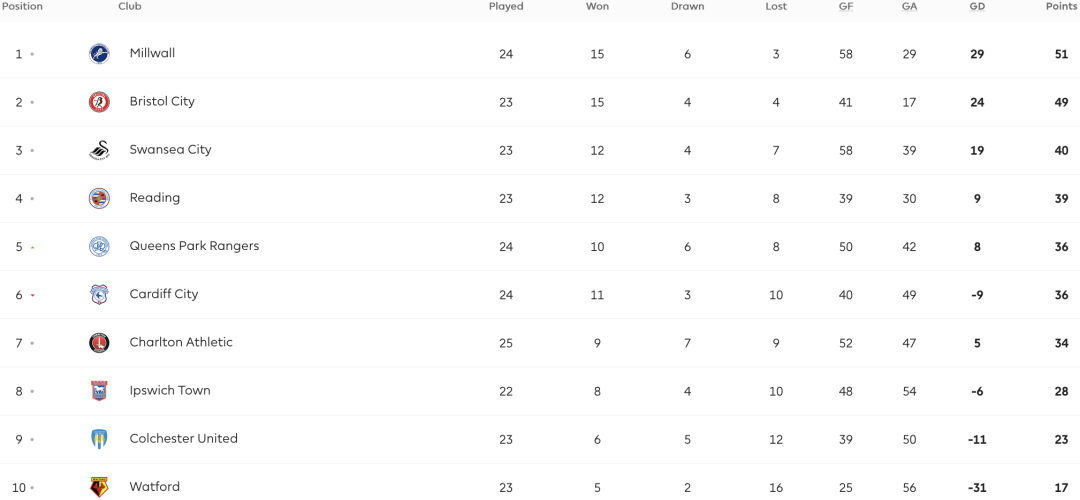Click the Cardiff City bluebird crest

tap(99, 295)
